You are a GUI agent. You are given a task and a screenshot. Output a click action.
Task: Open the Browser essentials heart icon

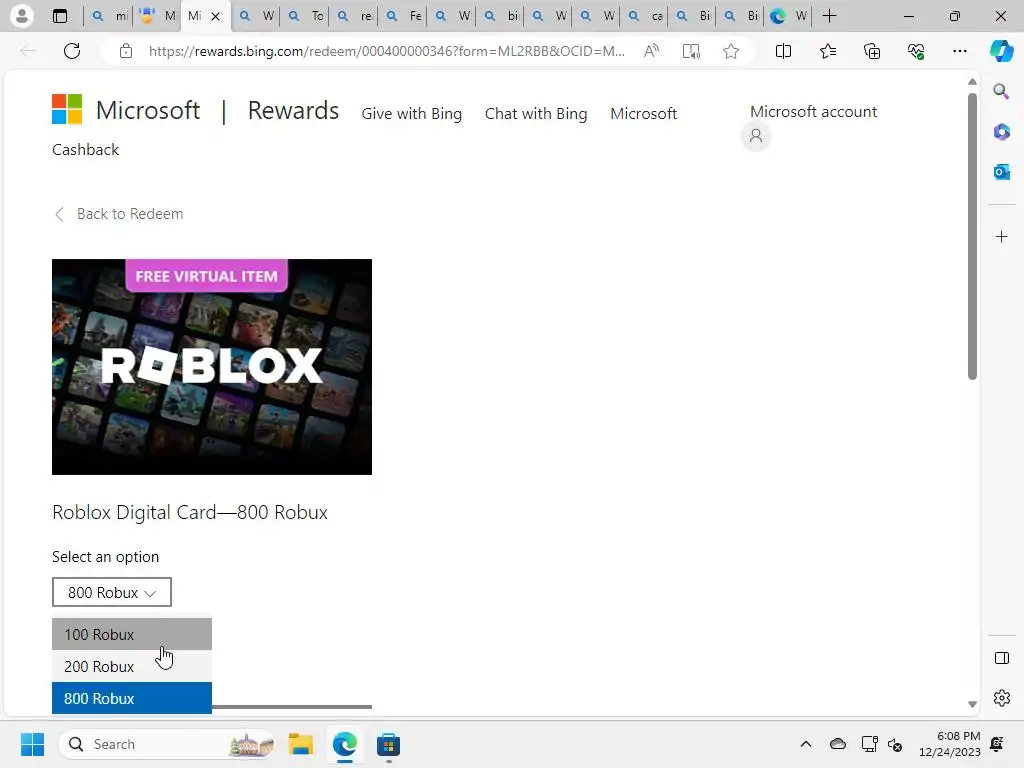pyautogui.click(x=916, y=51)
